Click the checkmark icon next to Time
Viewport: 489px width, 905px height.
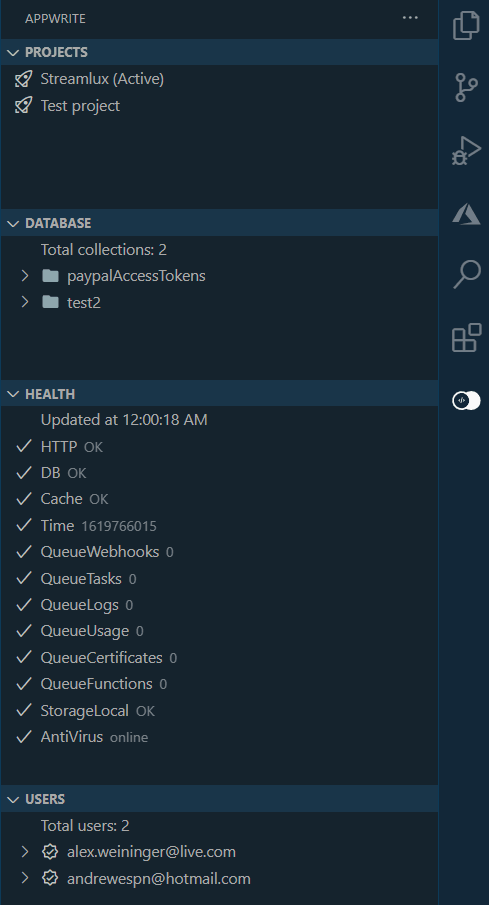pyautogui.click(x=24, y=525)
